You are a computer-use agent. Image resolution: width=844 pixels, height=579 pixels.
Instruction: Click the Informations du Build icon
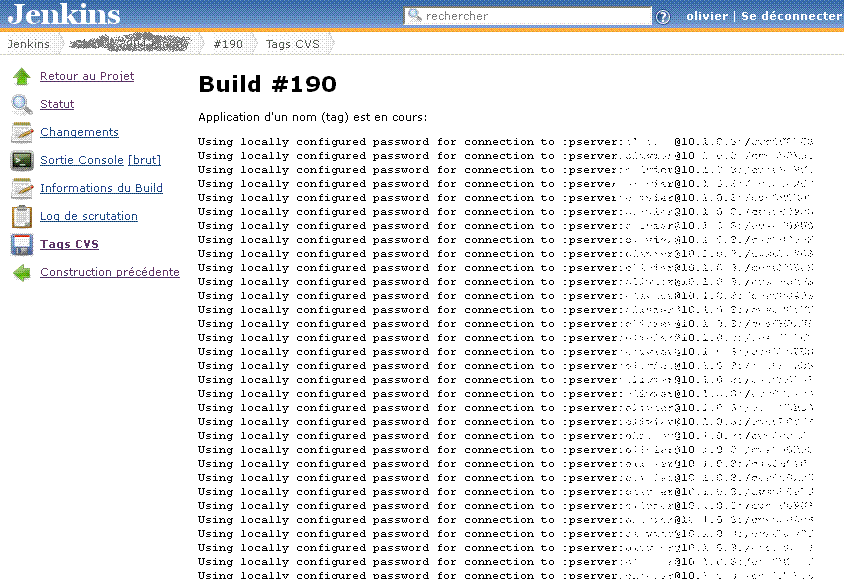pyautogui.click(x=21, y=189)
